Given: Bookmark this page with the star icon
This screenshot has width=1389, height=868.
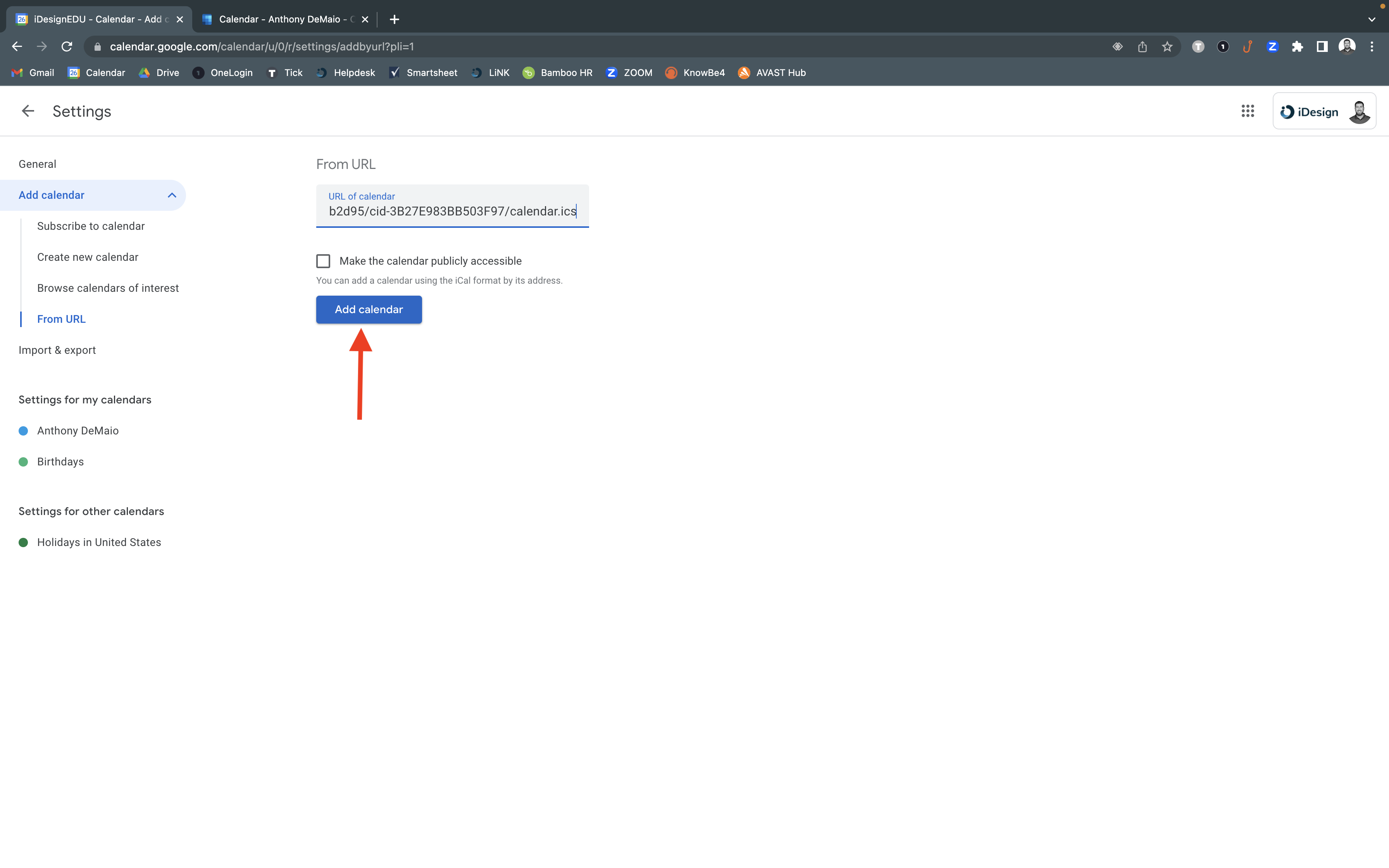Looking at the screenshot, I should coord(1167,46).
